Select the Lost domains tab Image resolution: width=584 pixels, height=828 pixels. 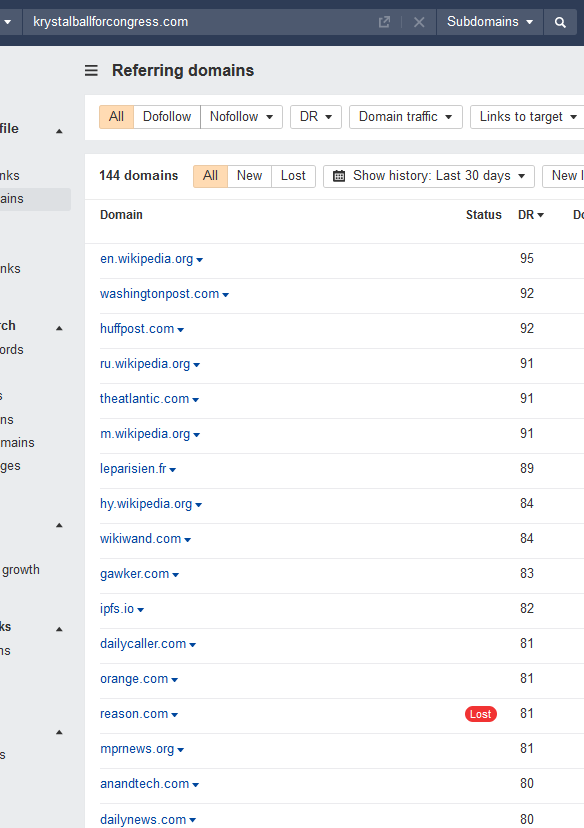pyautogui.click(x=293, y=176)
